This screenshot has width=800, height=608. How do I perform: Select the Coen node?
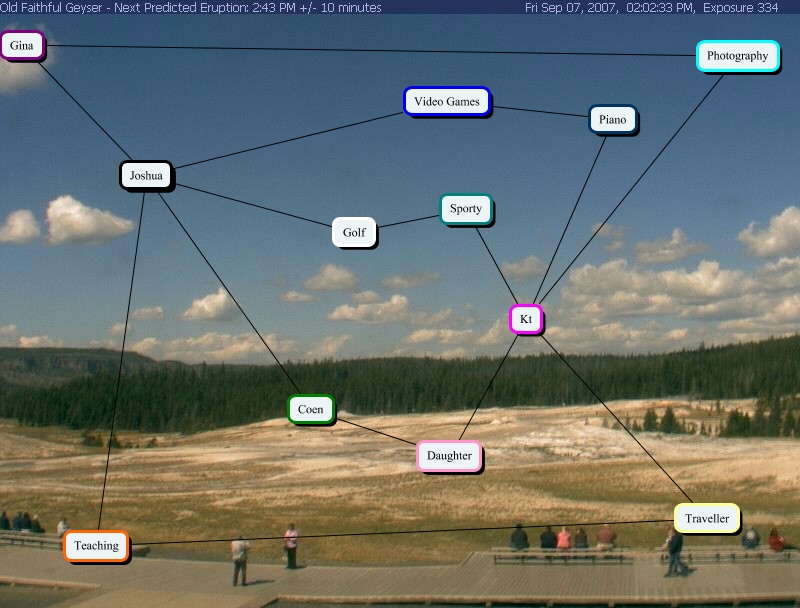tap(310, 410)
